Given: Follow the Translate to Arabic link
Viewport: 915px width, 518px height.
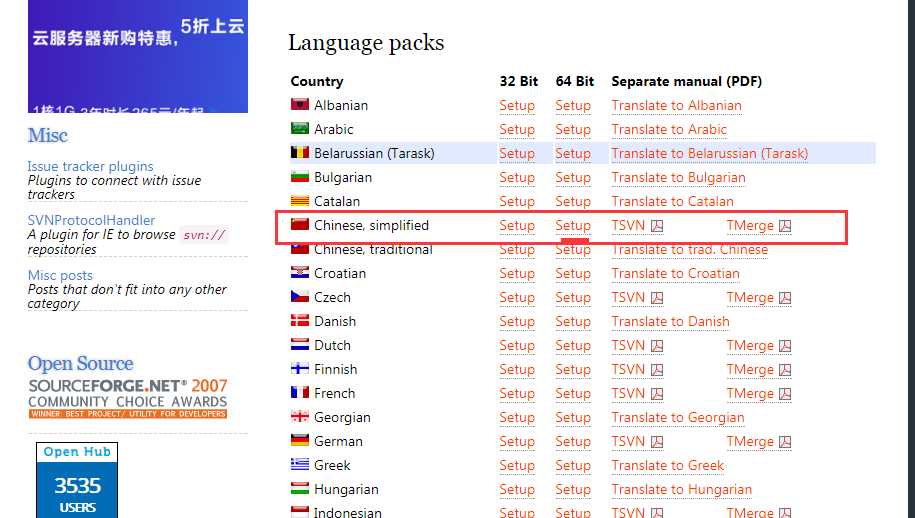Looking at the screenshot, I should 669,129.
